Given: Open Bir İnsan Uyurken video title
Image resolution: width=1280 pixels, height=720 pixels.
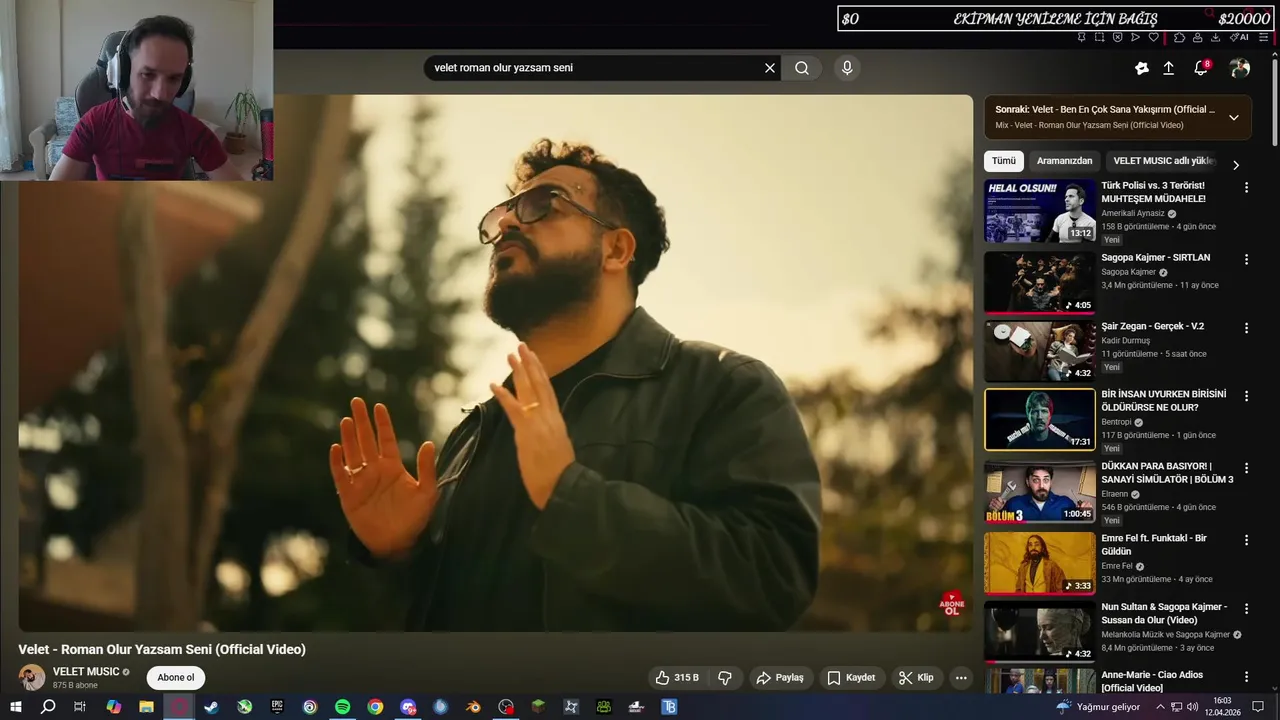Looking at the screenshot, I should [x=1163, y=401].
